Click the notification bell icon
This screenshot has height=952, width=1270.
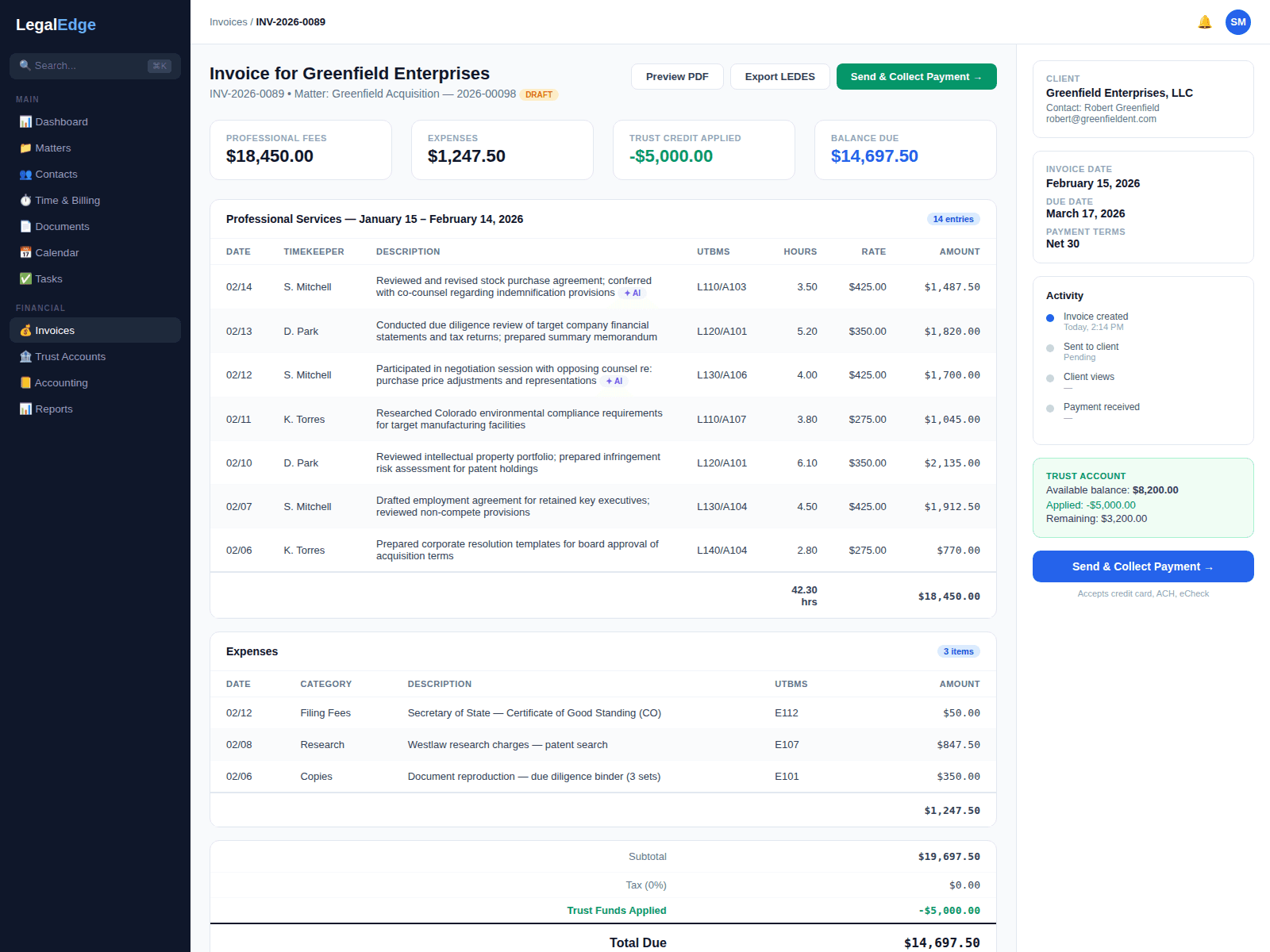coord(1204,22)
